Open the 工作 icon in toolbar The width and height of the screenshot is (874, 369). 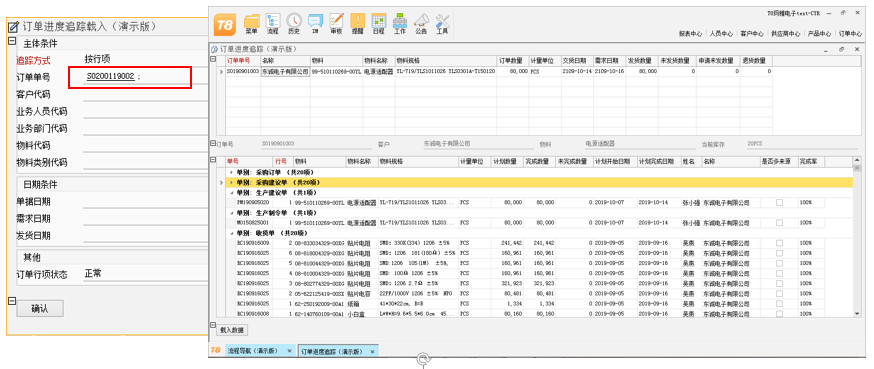point(400,23)
